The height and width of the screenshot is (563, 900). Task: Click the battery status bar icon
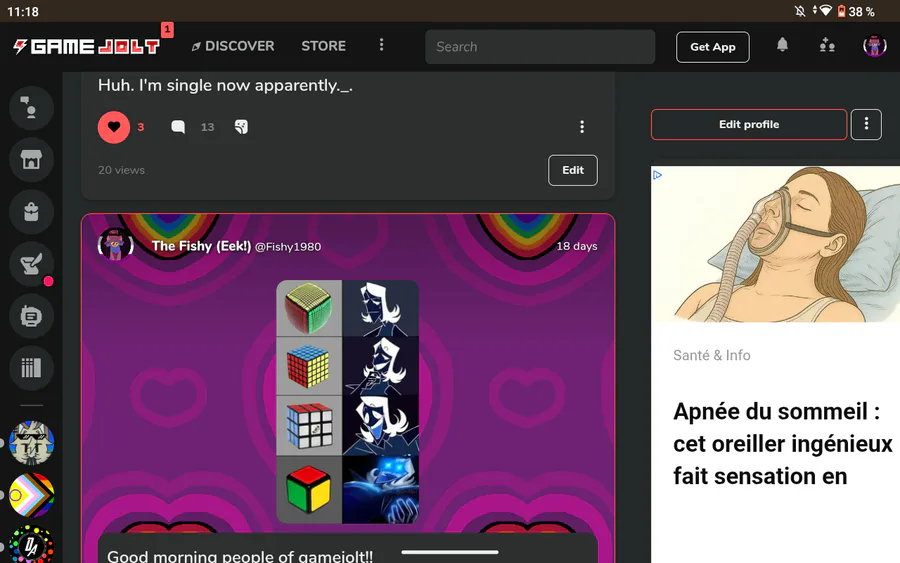pyautogui.click(x=841, y=11)
